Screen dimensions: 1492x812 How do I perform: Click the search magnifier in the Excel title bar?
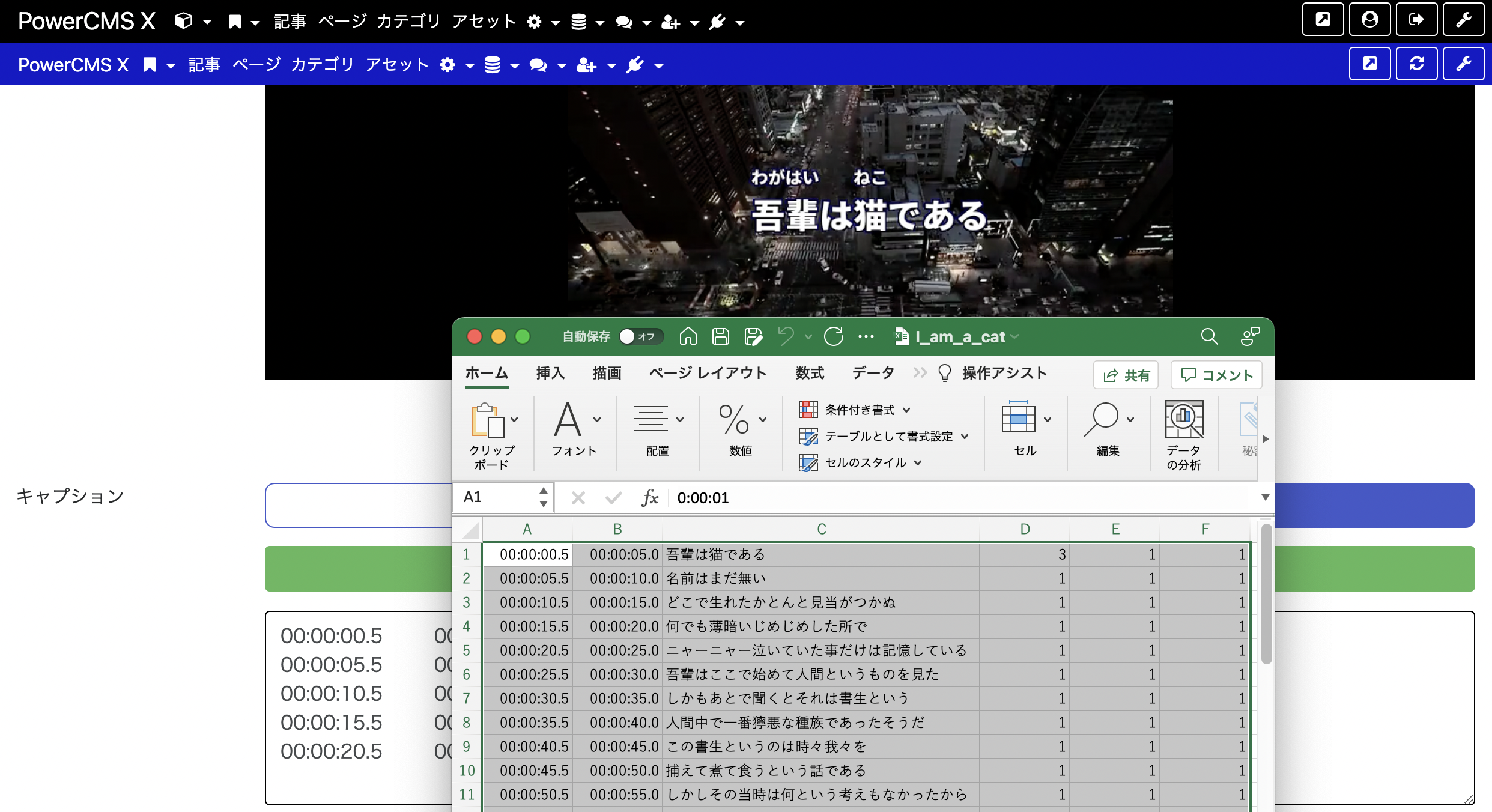[x=1209, y=337]
